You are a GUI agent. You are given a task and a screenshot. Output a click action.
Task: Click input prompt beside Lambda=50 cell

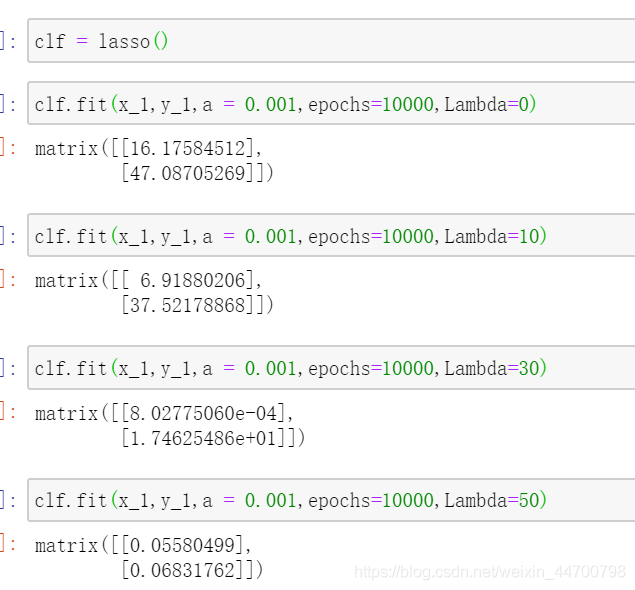tap(8, 501)
